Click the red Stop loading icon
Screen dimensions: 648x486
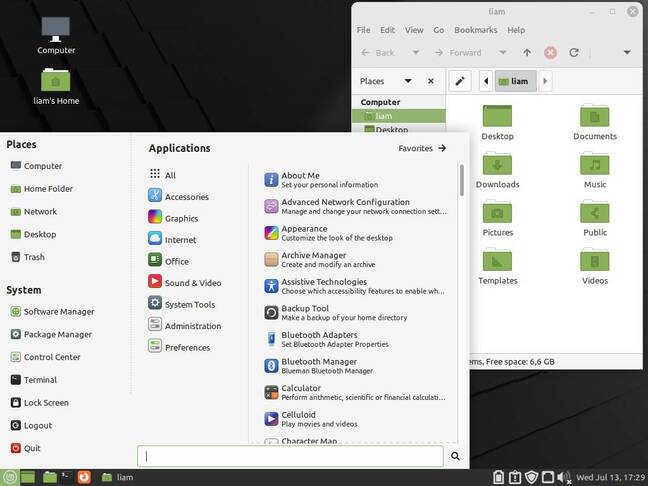550,52
